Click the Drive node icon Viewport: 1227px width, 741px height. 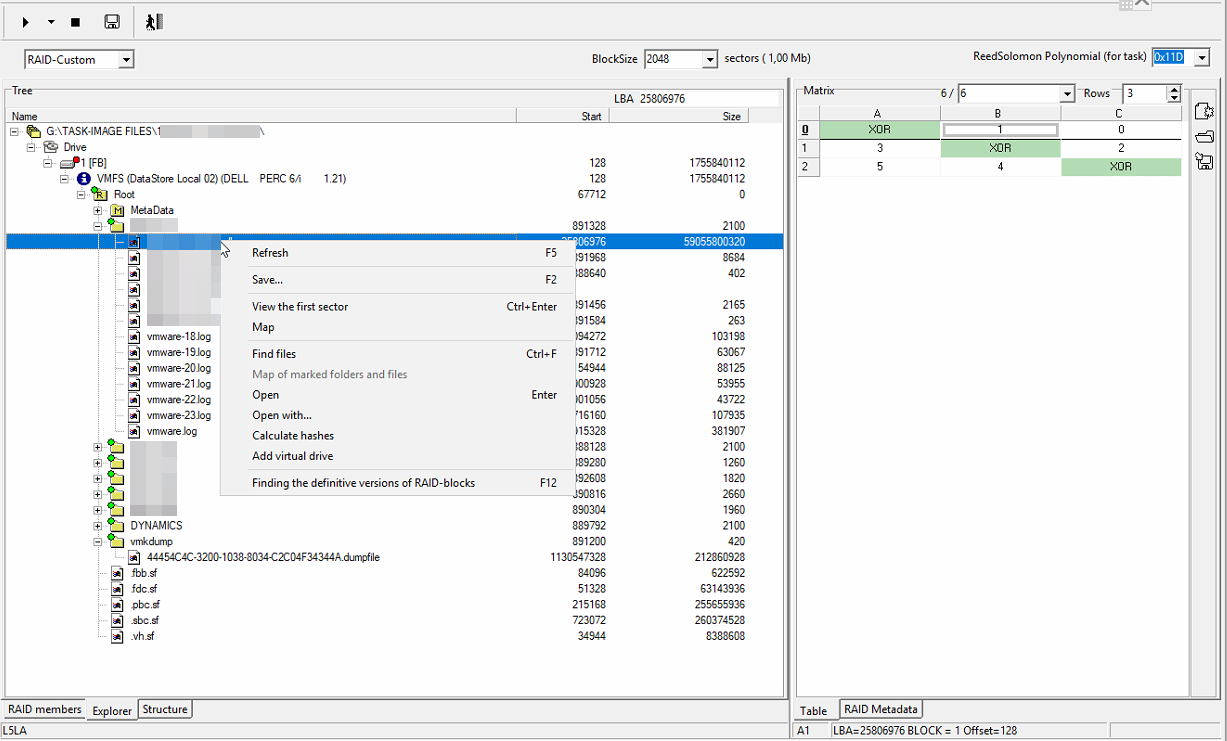pyautogui.click(x=51, y=147)
